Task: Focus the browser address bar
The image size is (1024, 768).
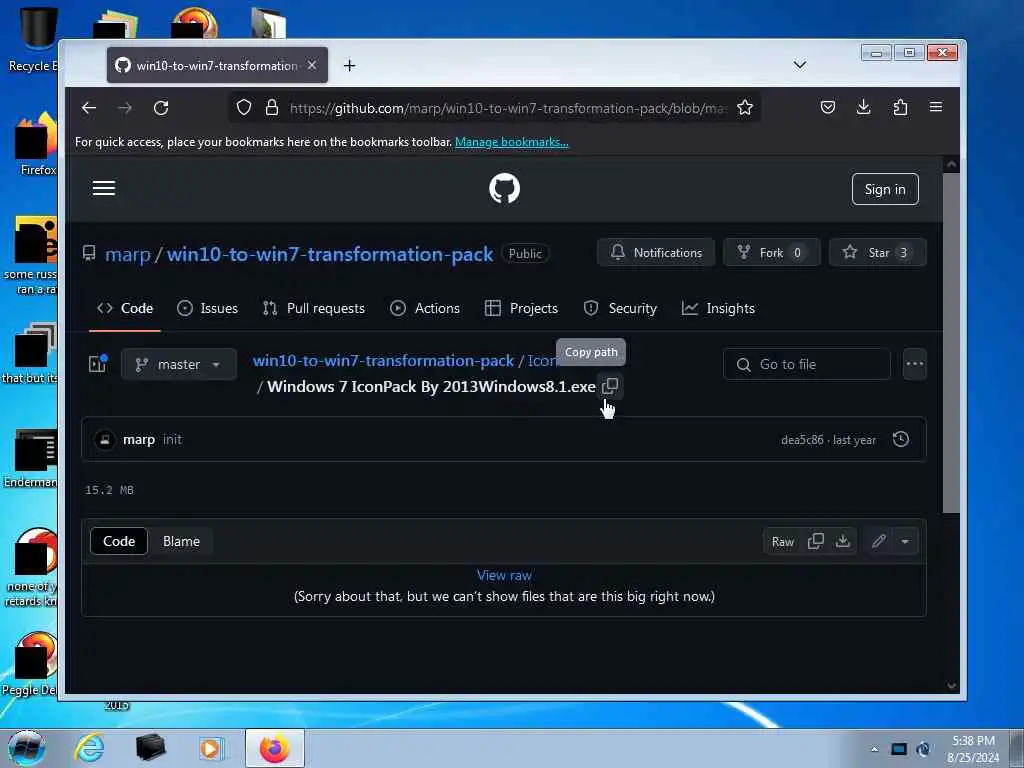Action: [x=507, y=108]
